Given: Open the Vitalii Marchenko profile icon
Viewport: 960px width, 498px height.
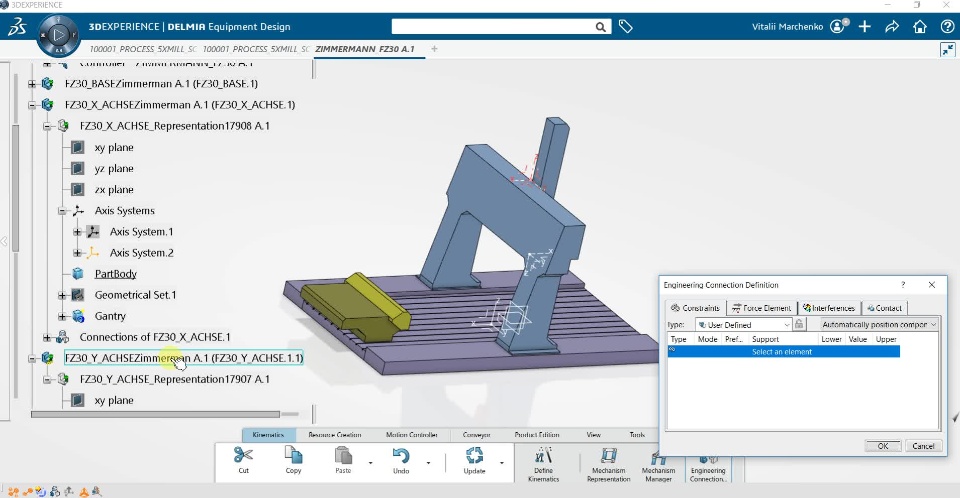Looking at the screenshot, I should tap(838, 26).
